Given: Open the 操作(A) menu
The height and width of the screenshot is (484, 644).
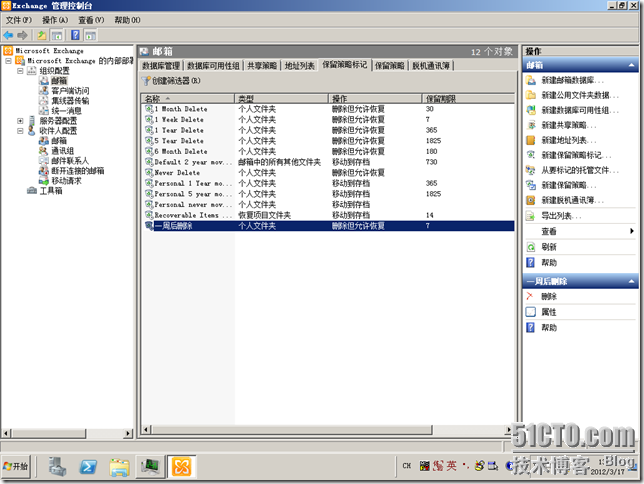Looking at the screenshot, I should tap(55, 20).
